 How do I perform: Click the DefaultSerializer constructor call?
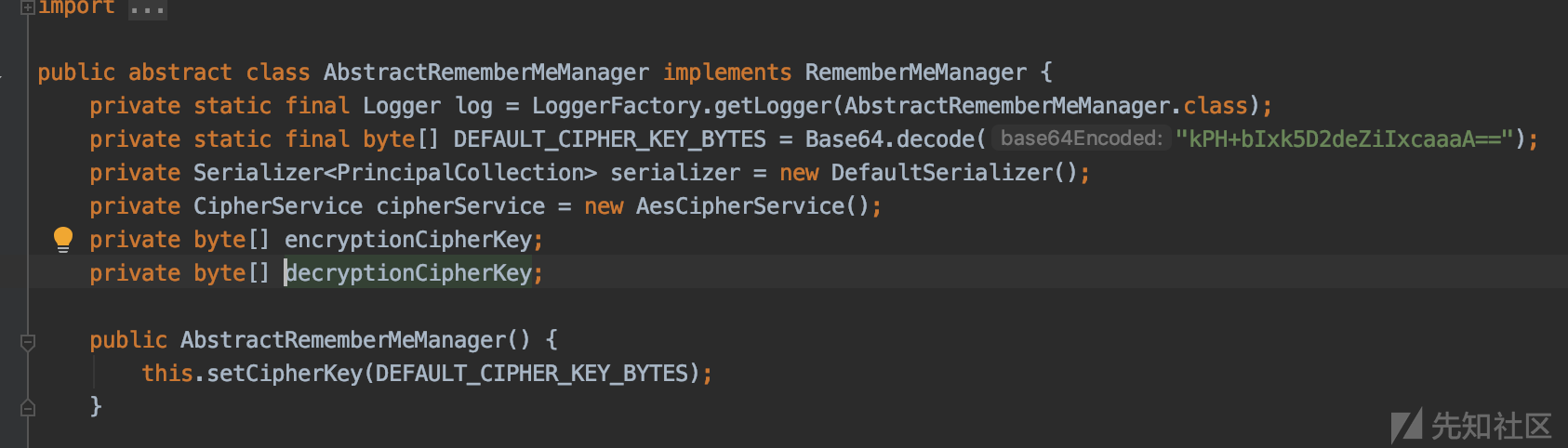954,173
